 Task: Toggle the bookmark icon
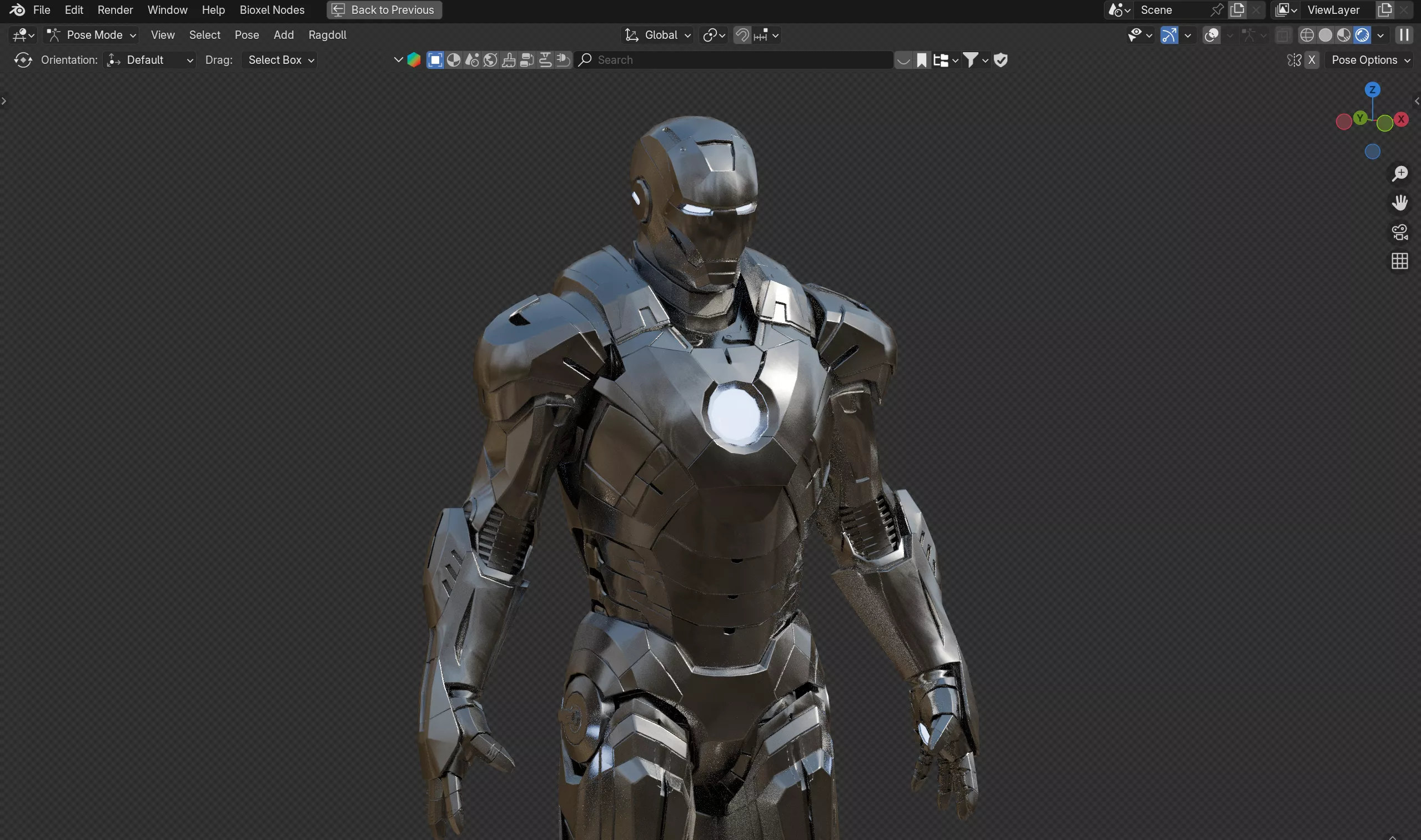pos(922,60)
